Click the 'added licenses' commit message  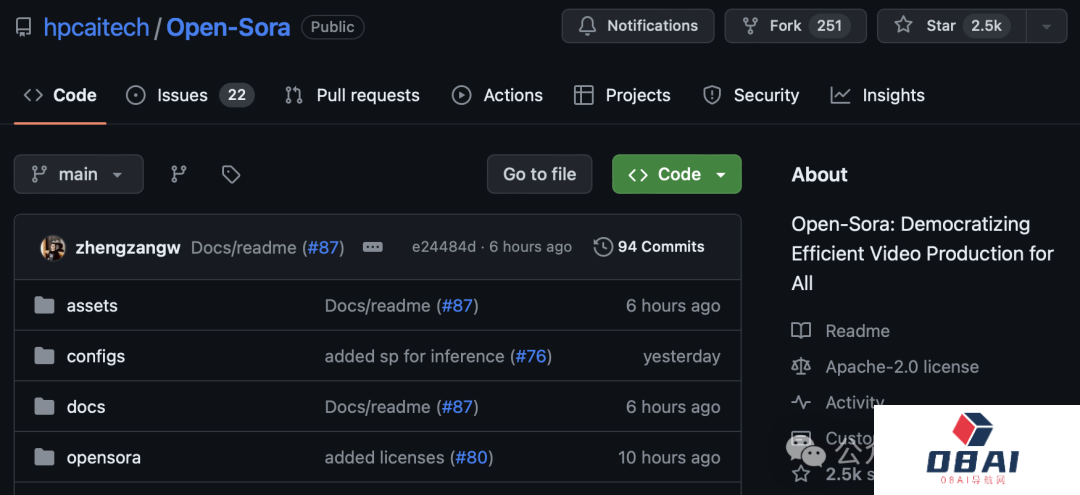[x=384, y=458]
